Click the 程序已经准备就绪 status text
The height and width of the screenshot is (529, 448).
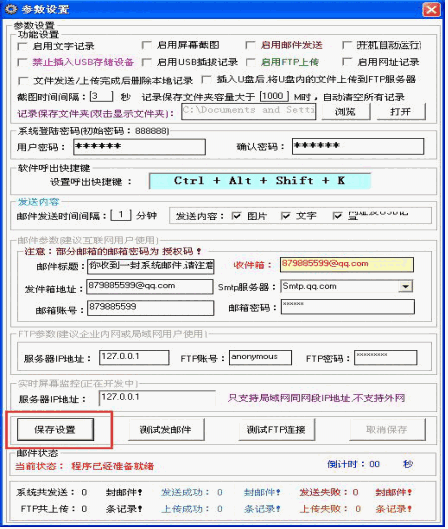[x=113, y=466]
